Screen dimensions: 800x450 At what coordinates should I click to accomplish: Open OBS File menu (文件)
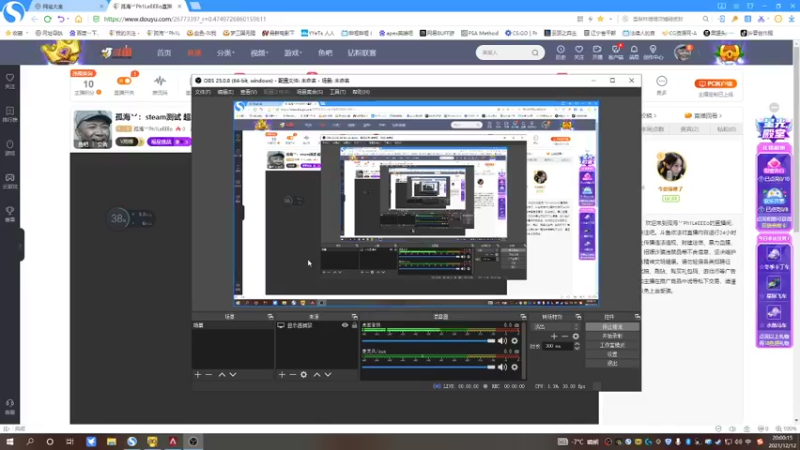[203, 92]
